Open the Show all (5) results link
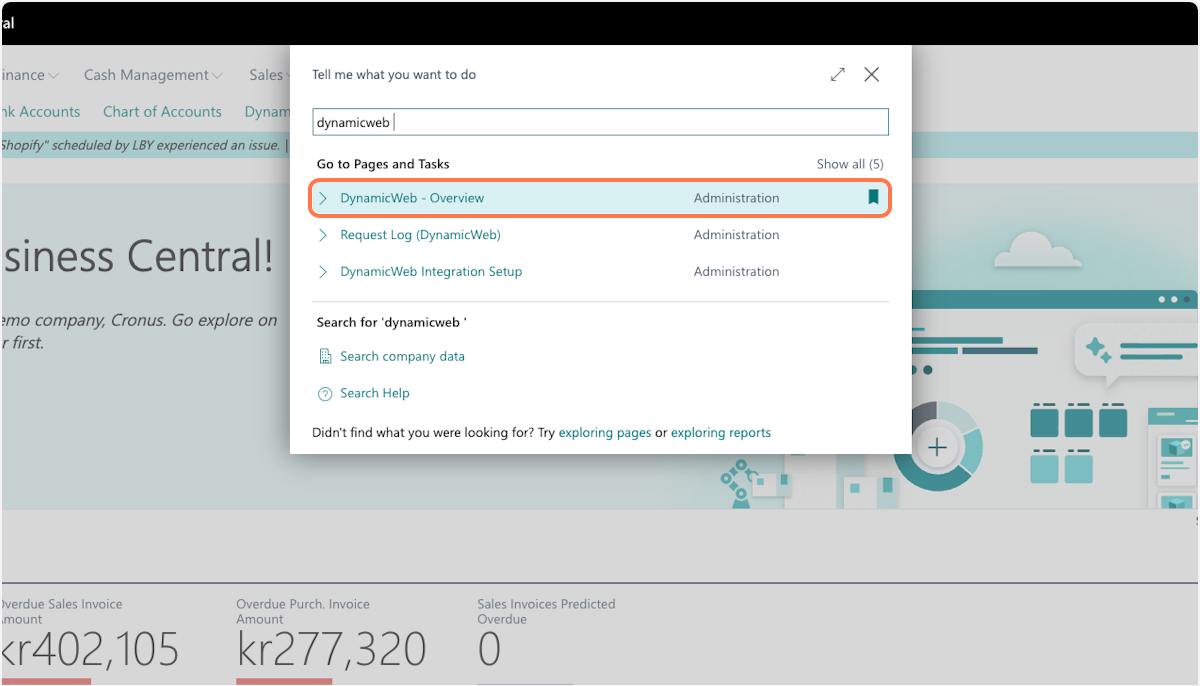This screenshot has height=686, width=1200. [x=849, y=164]
